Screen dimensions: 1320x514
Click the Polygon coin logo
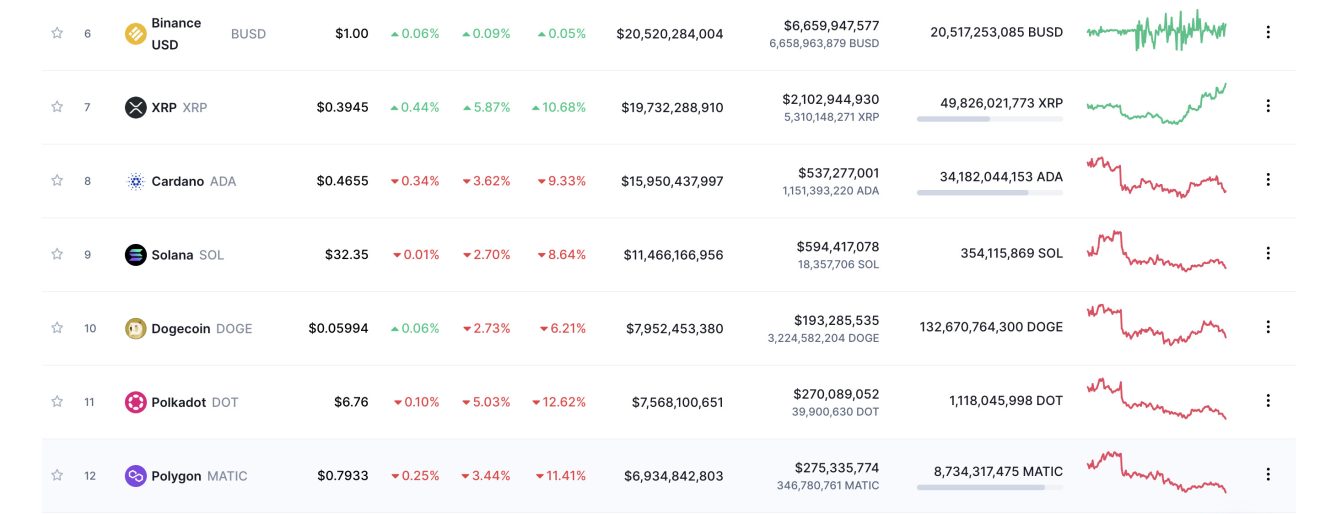[135, 476]
